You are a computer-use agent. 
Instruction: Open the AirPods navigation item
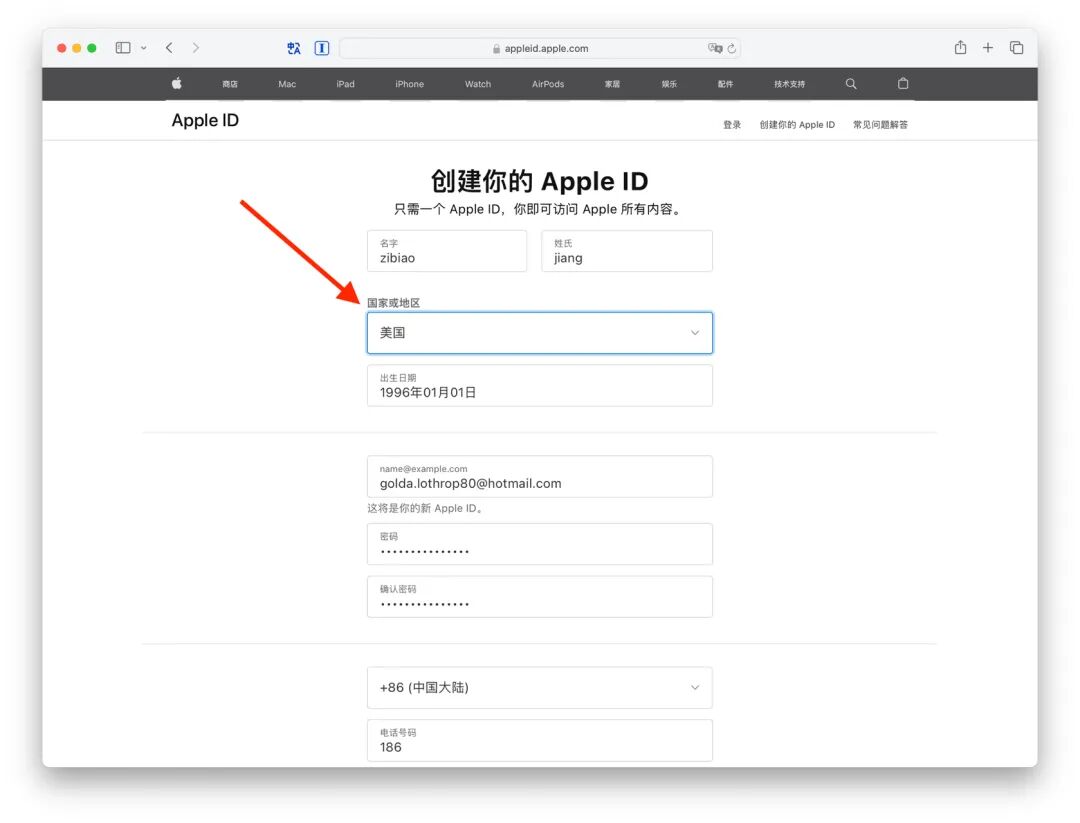pyautogui.click(x=548, y=84)
